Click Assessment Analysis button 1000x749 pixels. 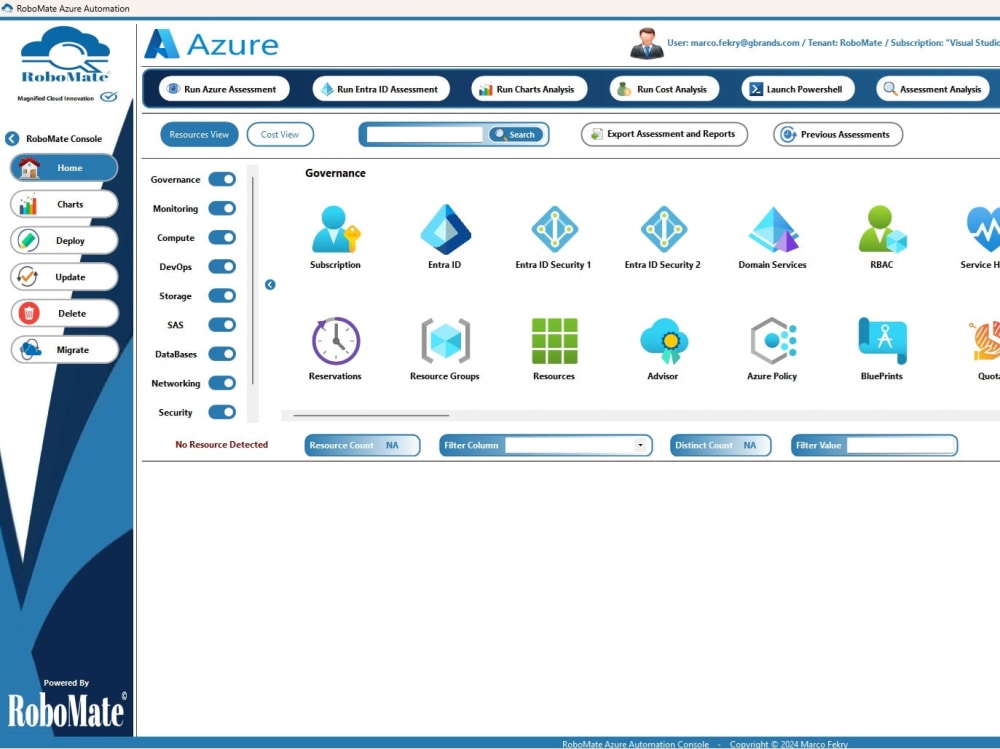coord(933,89)
